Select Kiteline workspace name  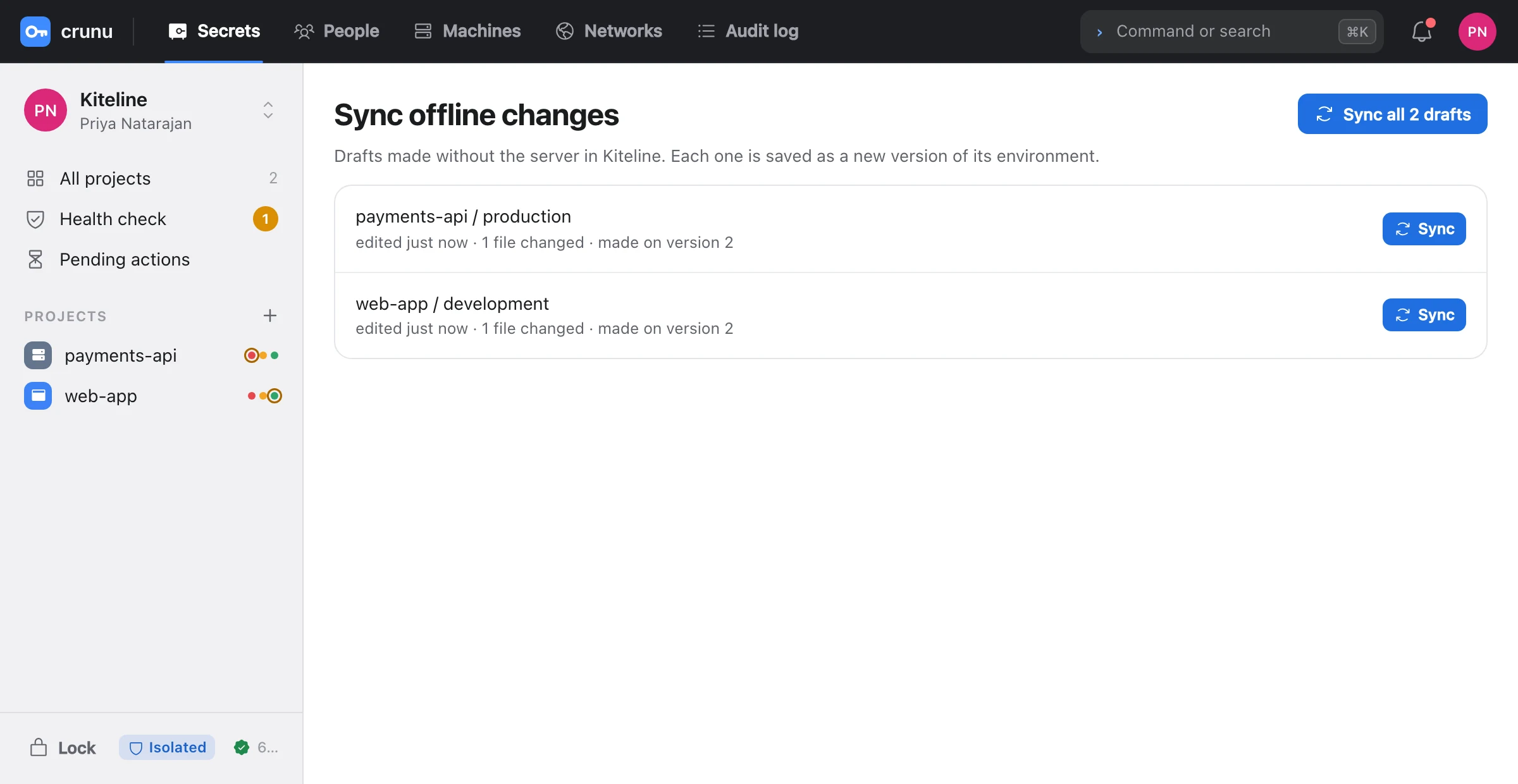point(114,99)
